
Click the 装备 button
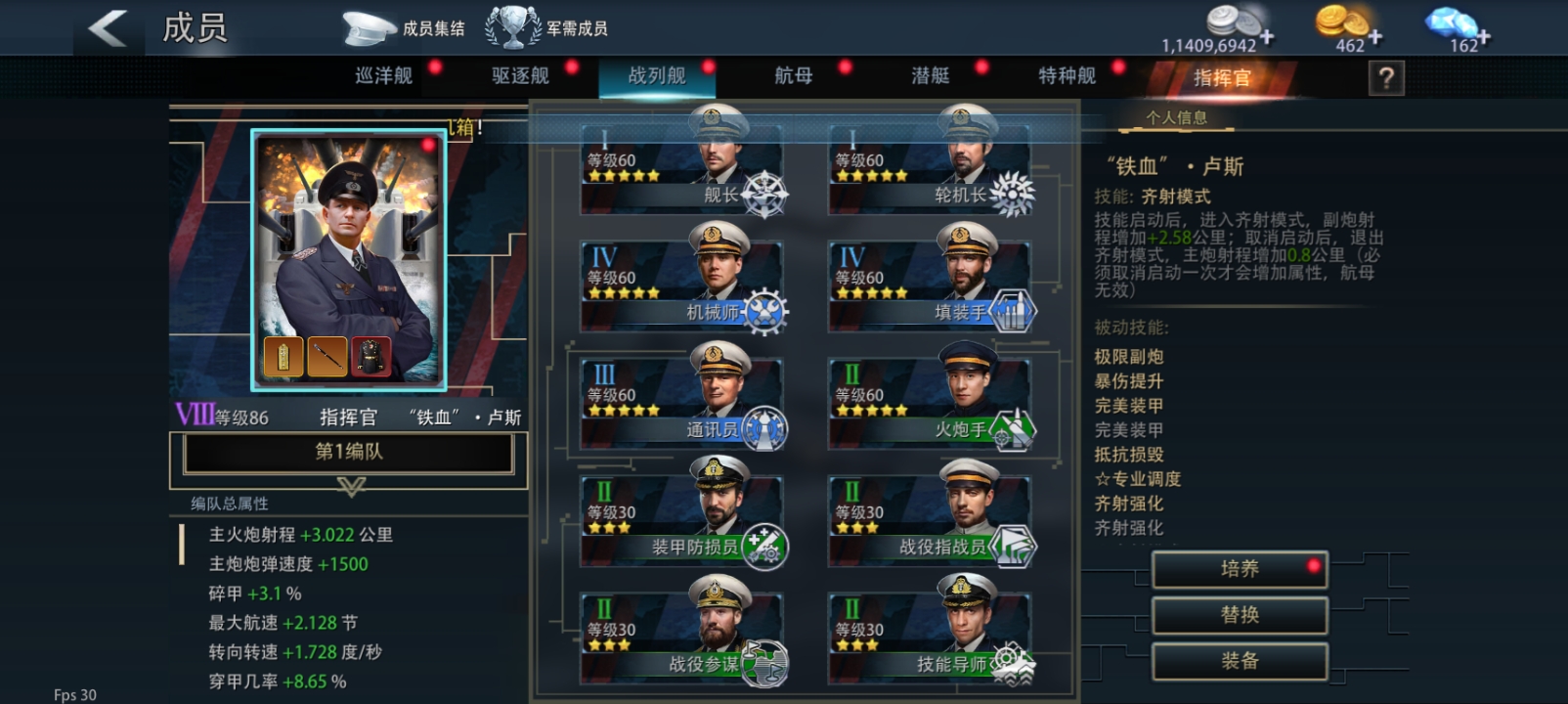[x=1240, y=661]
